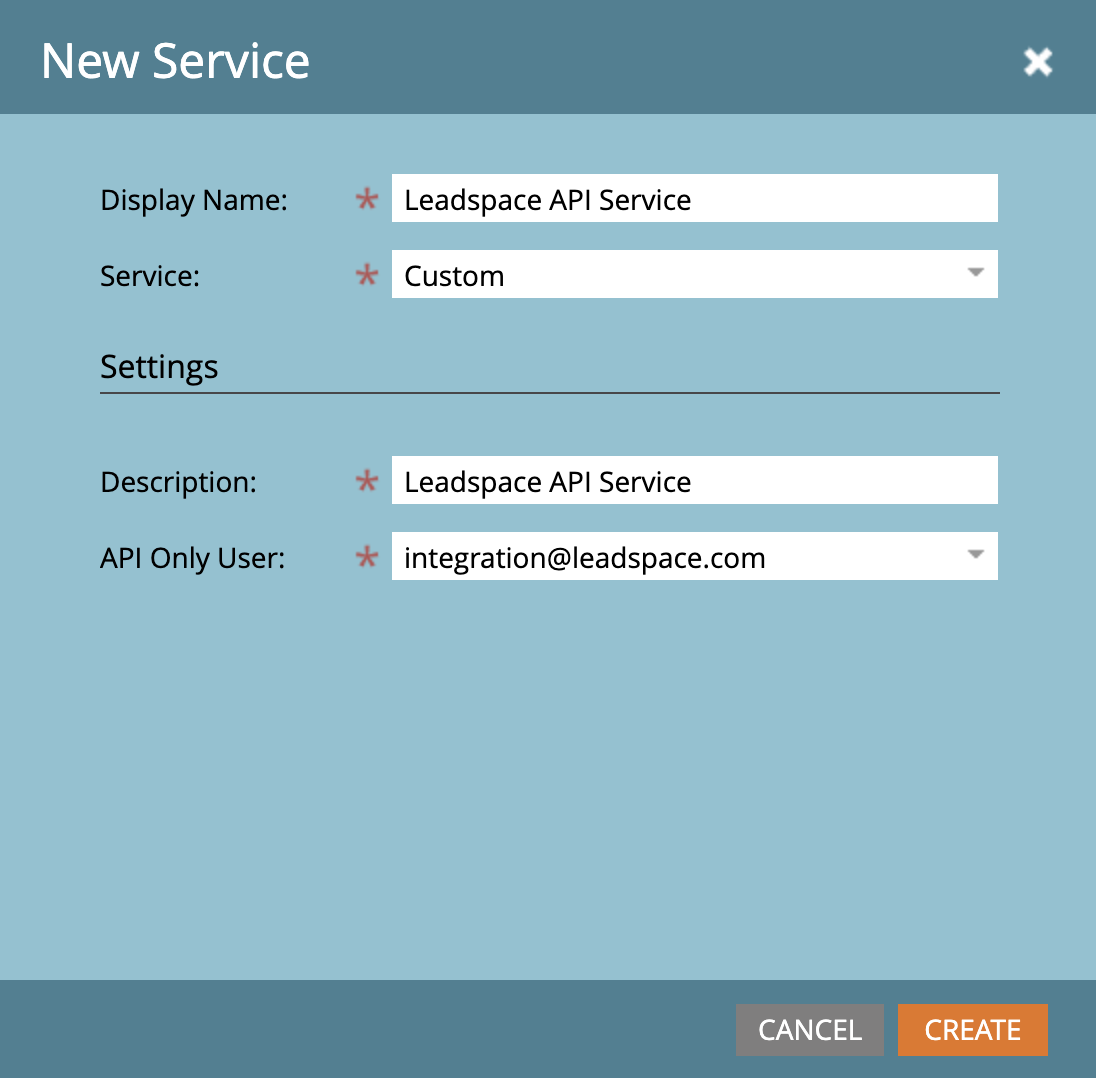Image resolution: width=1096 pixels, height=1078 pixels.
Task: Click the Display Name input field
Action: [694, 199]
